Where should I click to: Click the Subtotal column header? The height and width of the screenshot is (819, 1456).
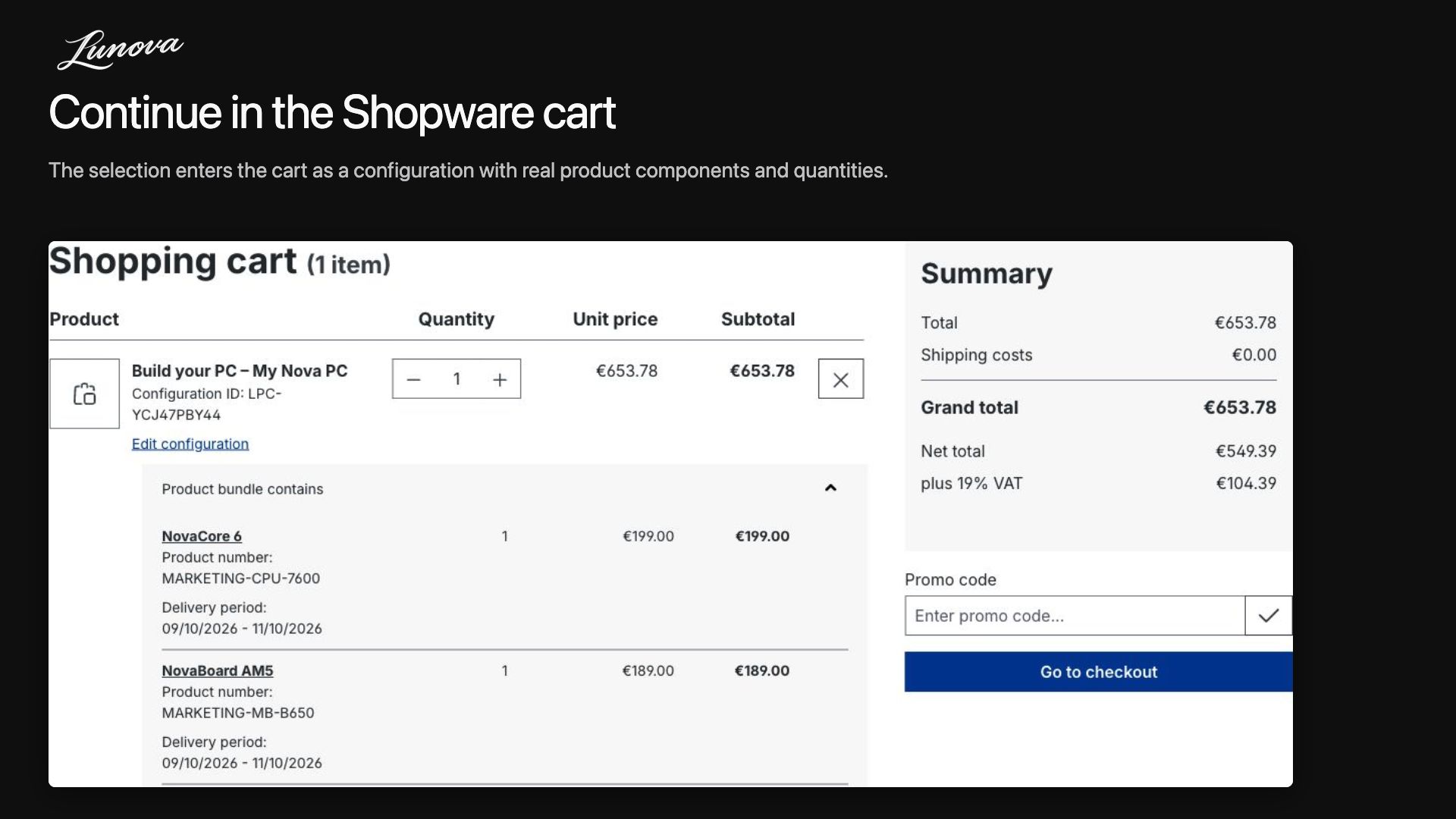(758, 319)
